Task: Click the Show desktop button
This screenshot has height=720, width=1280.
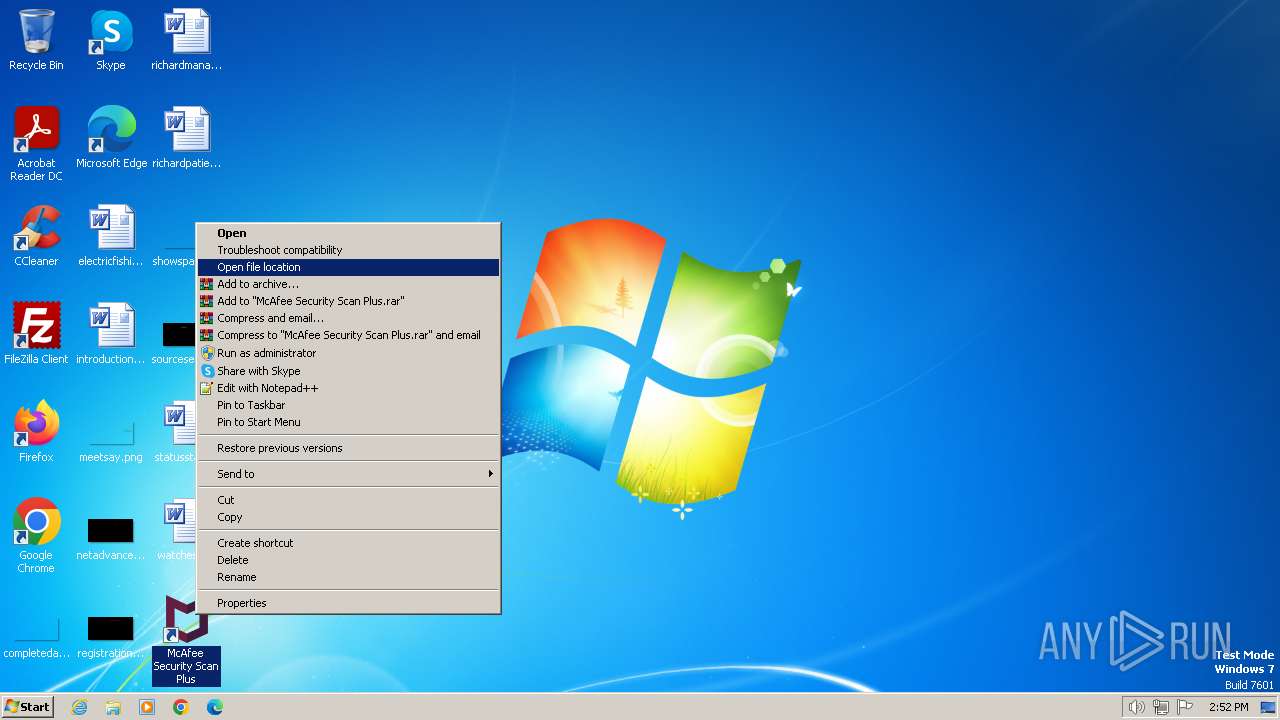Action: tap(1268, 707)
